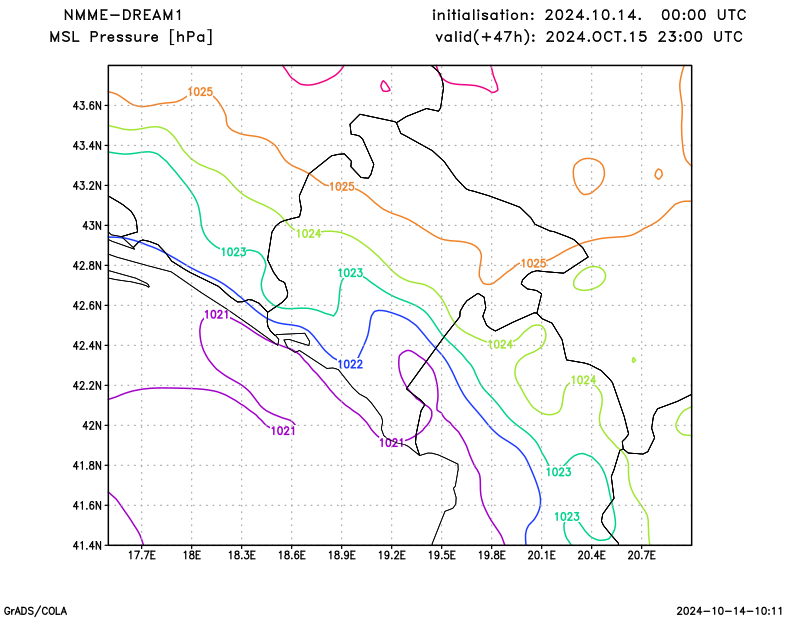800x618 pixels.
Task: Click the 41.8N latitude axis label
Action: [87, 466]
